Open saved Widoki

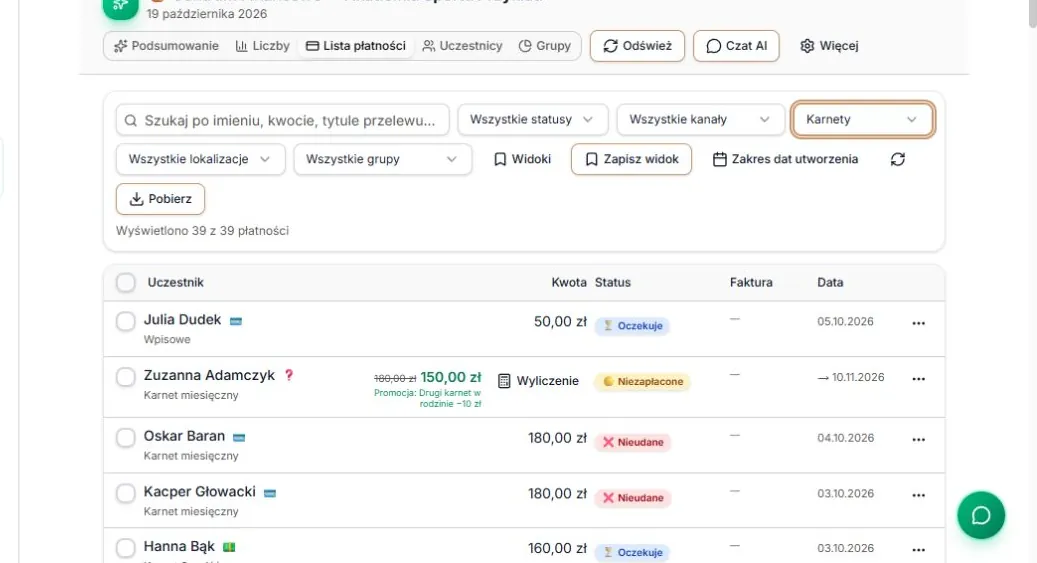(522, 159)
